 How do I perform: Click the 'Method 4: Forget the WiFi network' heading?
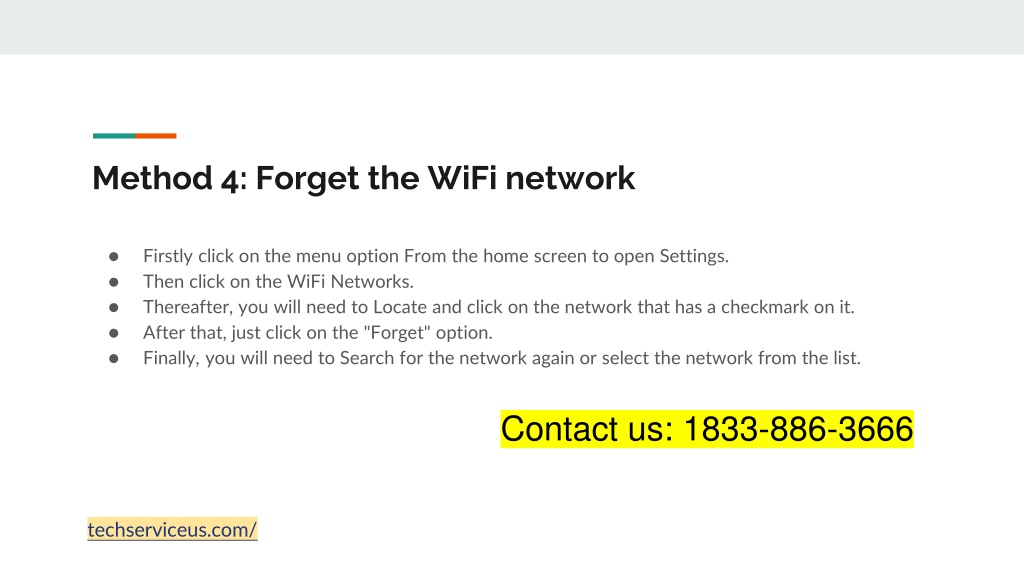coord(364,178)
